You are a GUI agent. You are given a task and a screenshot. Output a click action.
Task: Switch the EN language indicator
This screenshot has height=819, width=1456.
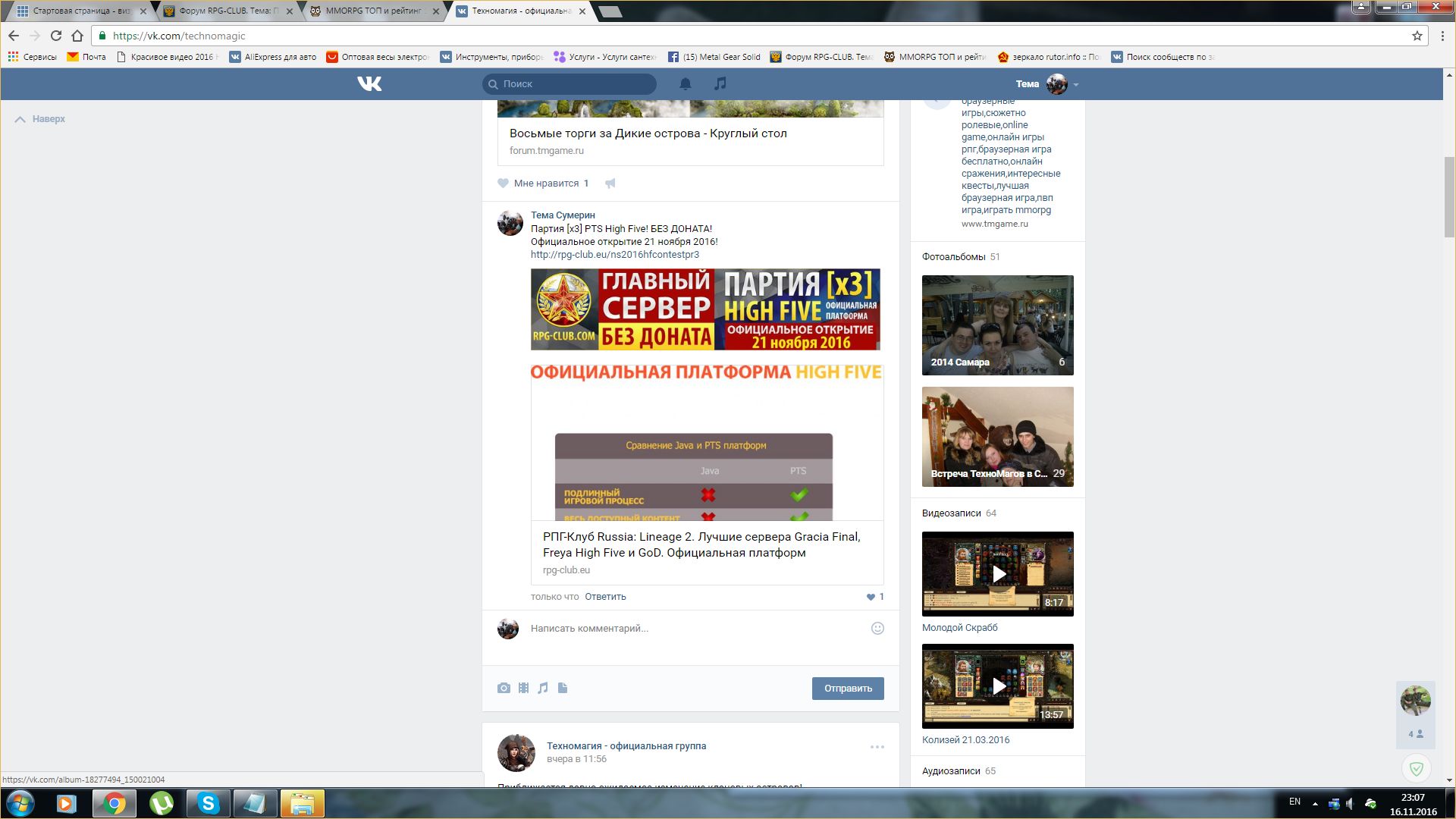click(x=1294, y=802)
